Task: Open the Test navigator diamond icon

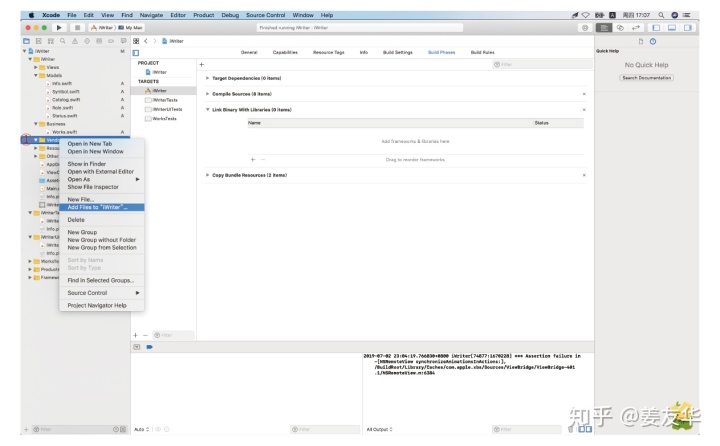Action: tap(87, 41)
